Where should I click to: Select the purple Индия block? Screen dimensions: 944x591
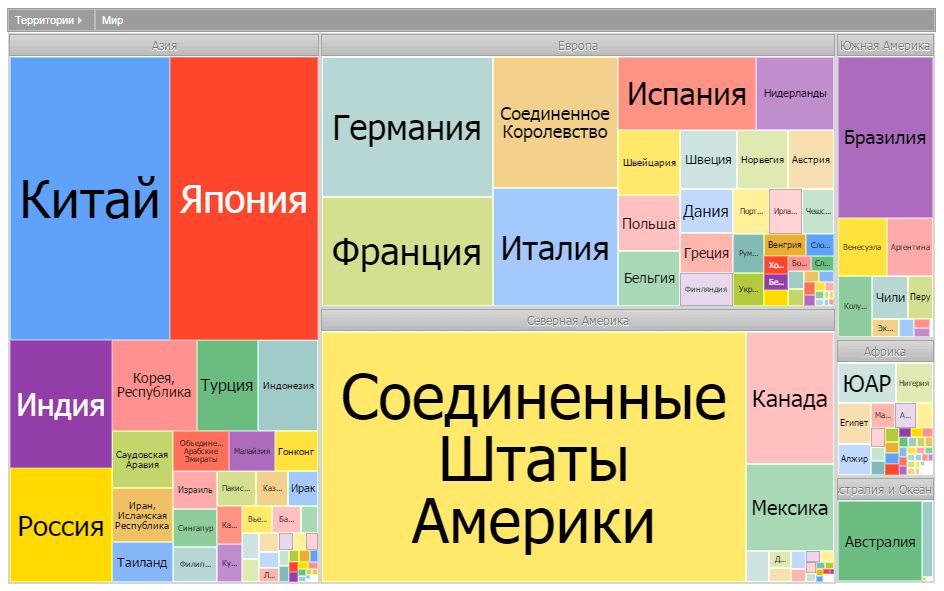(x=60, y=404)
